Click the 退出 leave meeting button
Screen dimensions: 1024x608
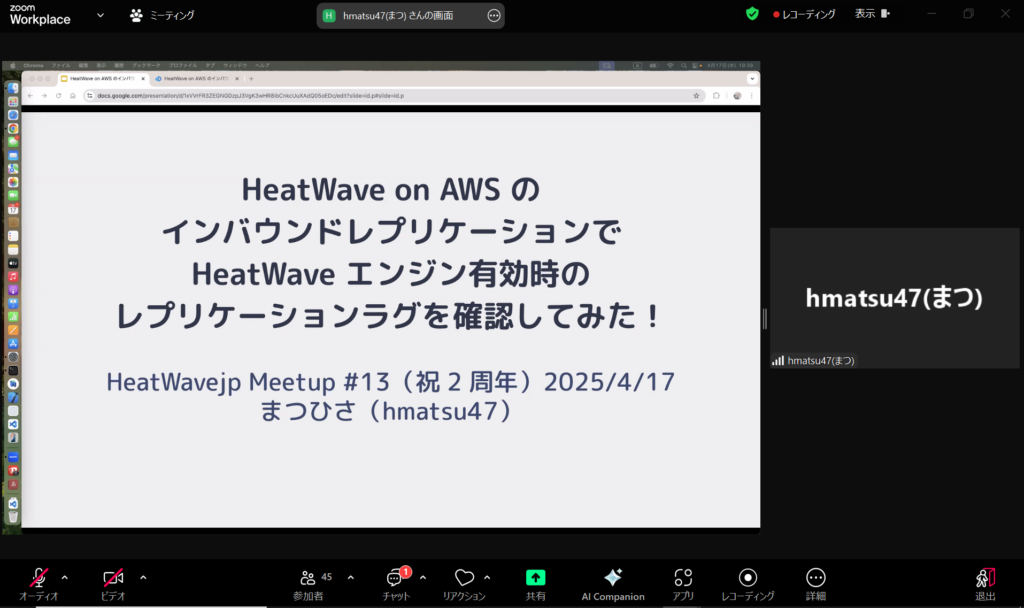click(x=985, y=584)
